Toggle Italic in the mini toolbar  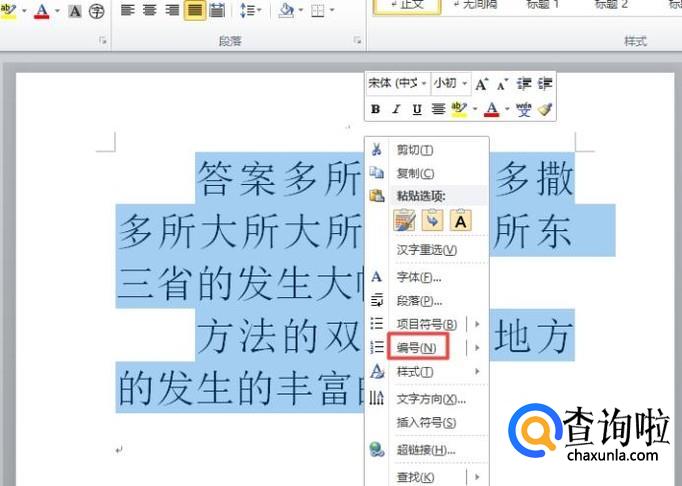[396, 109]
